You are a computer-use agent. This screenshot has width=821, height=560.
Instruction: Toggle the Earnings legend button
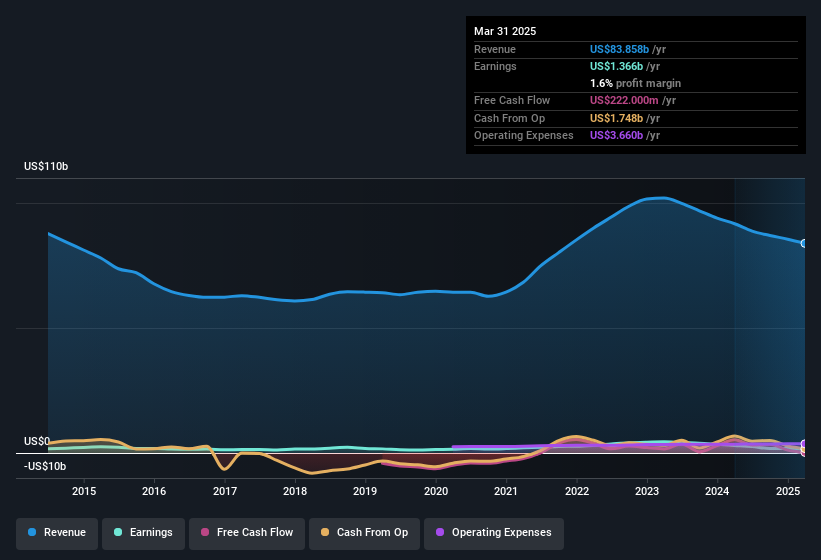point(143,533)
